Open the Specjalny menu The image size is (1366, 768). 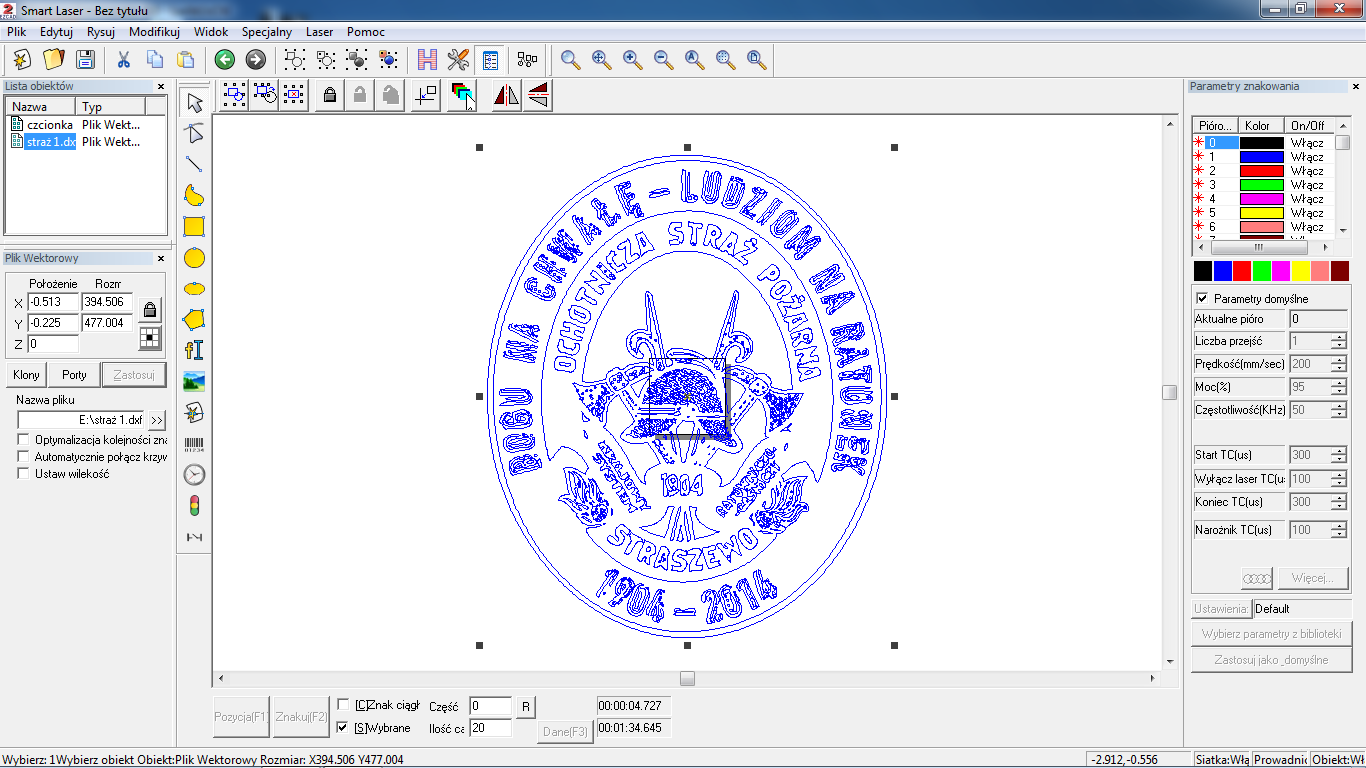pyautogui.click(x=267, y=32)
